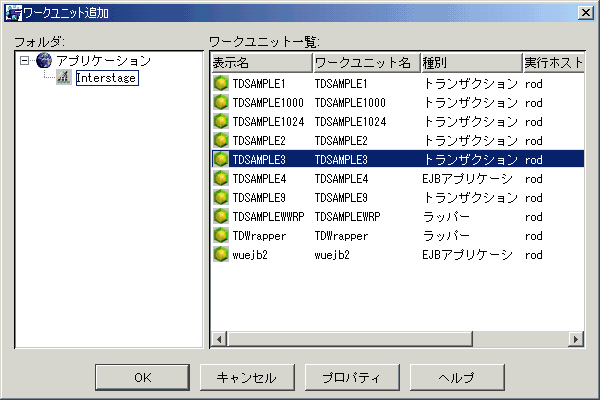Sort by the 種別 column header
The image size is (600, 400).
click(472, 62)
